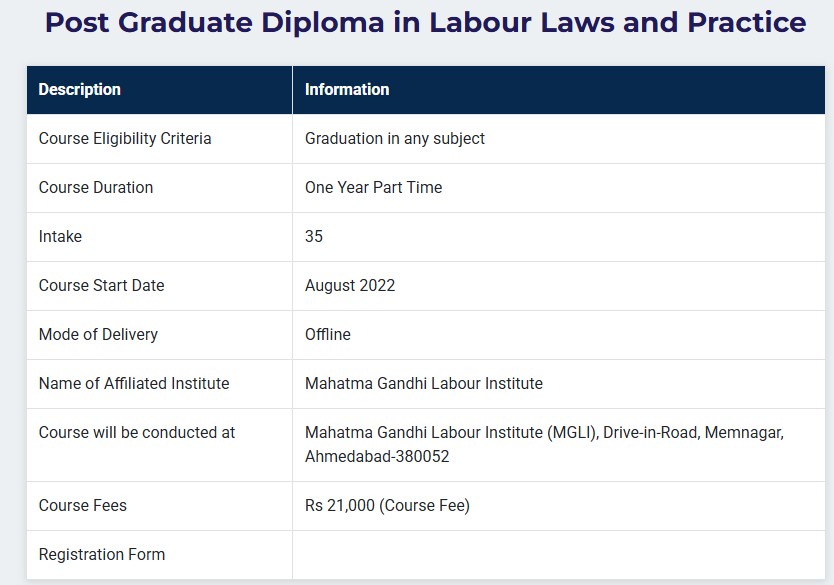The height and width of the screenshot is (585, 834).
Task: Click the Graduation in any subject cell
Action: 395,138
